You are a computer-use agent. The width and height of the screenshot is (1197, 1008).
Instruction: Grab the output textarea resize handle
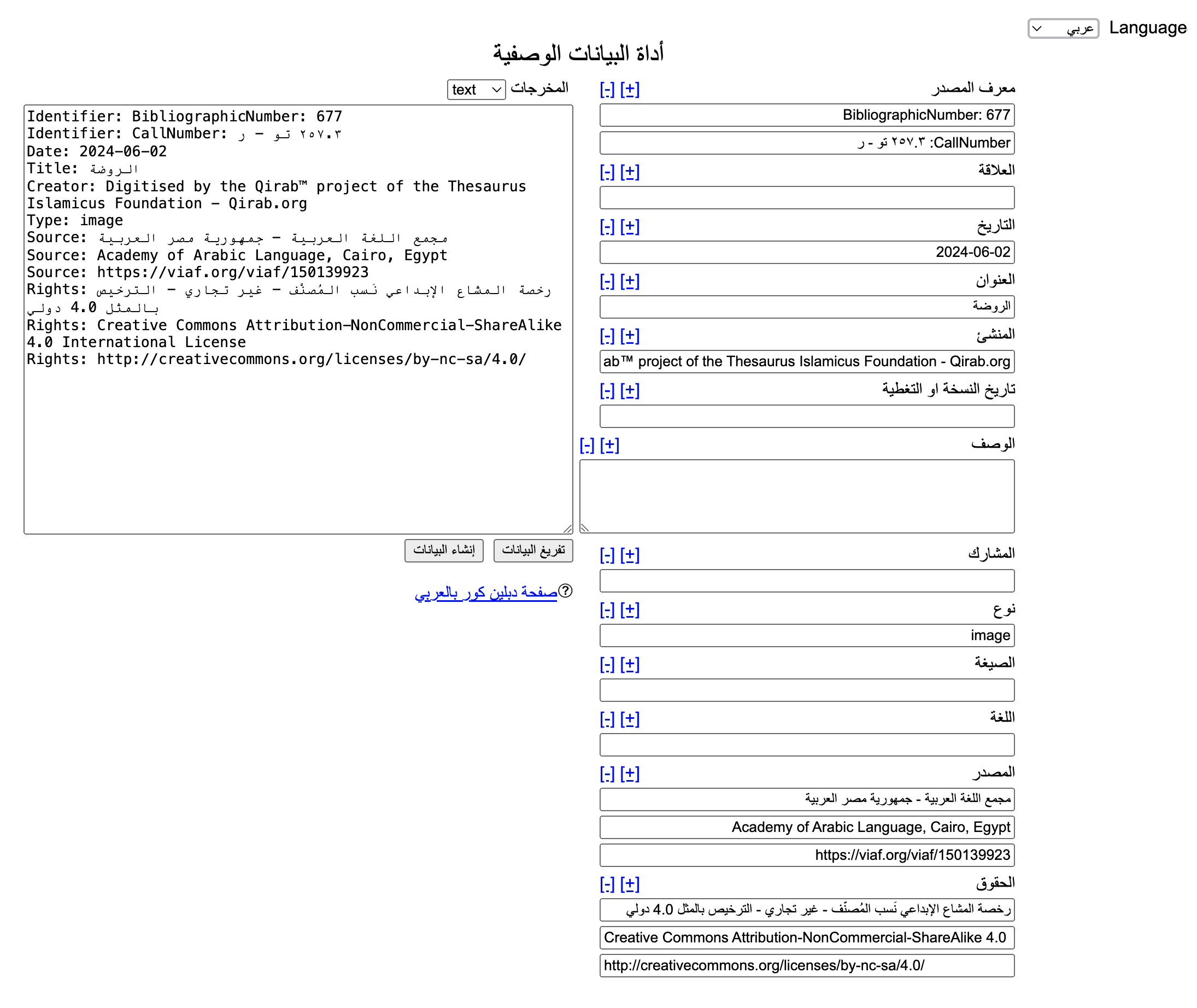pyautogui.click(x=568, y=529)
